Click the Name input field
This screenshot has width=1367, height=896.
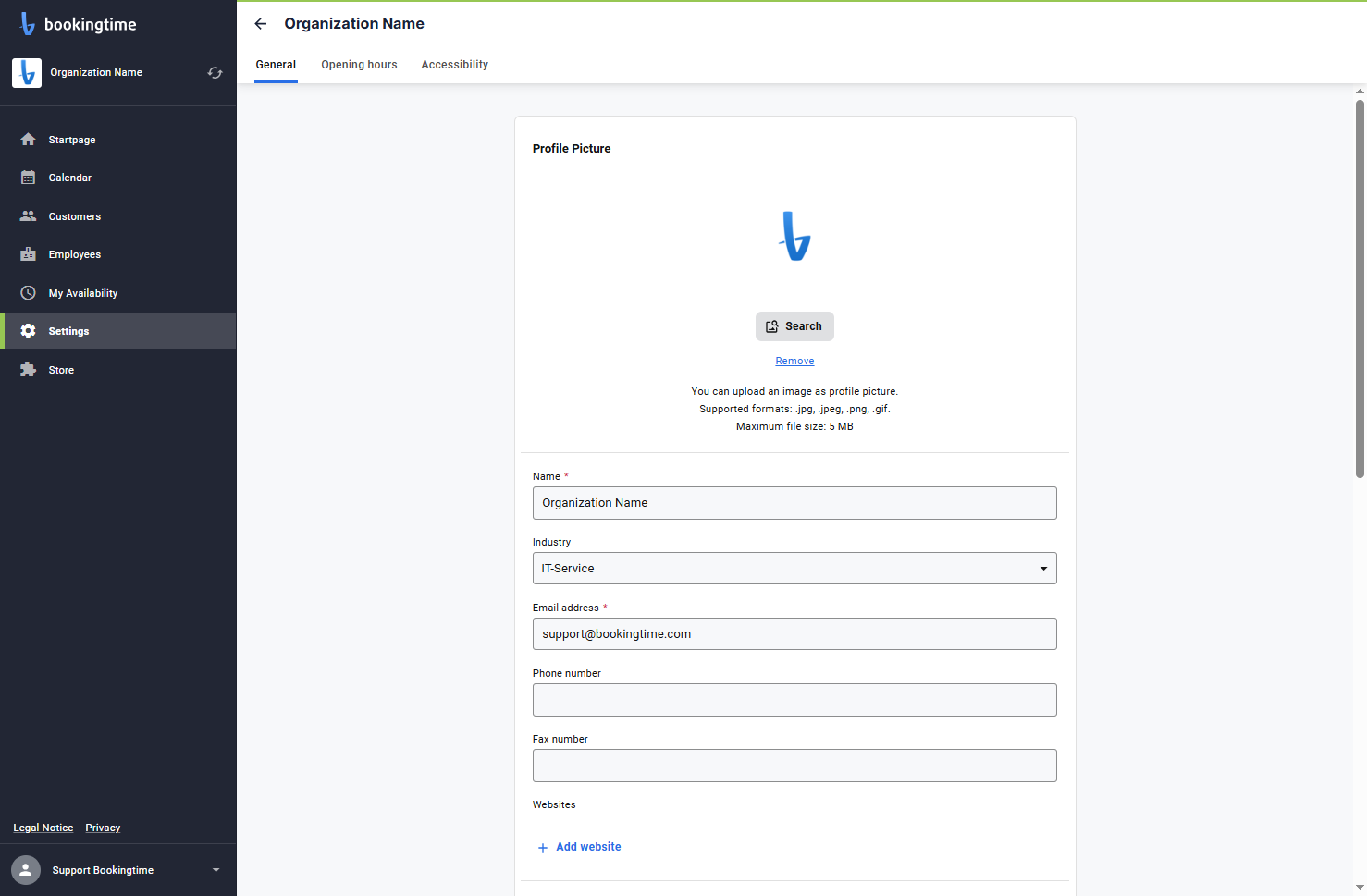(x=794, y=503)
